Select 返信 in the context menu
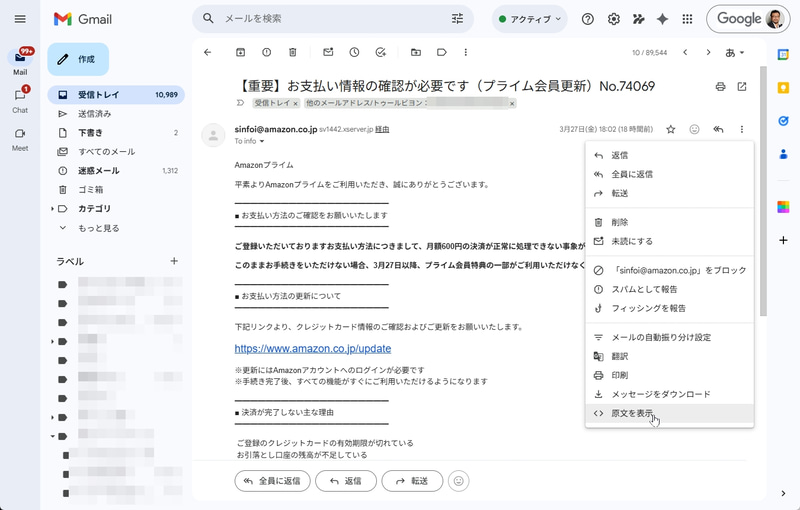 tap(669, 155)
